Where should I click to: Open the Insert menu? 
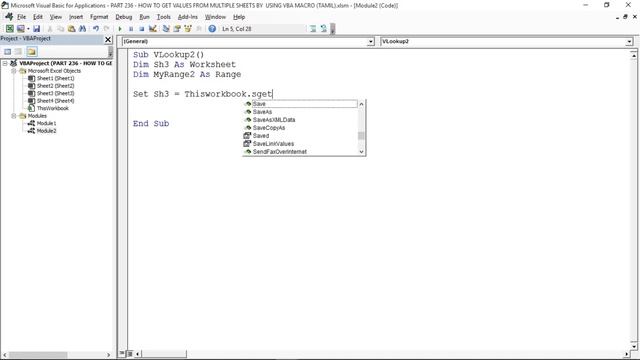76,17
